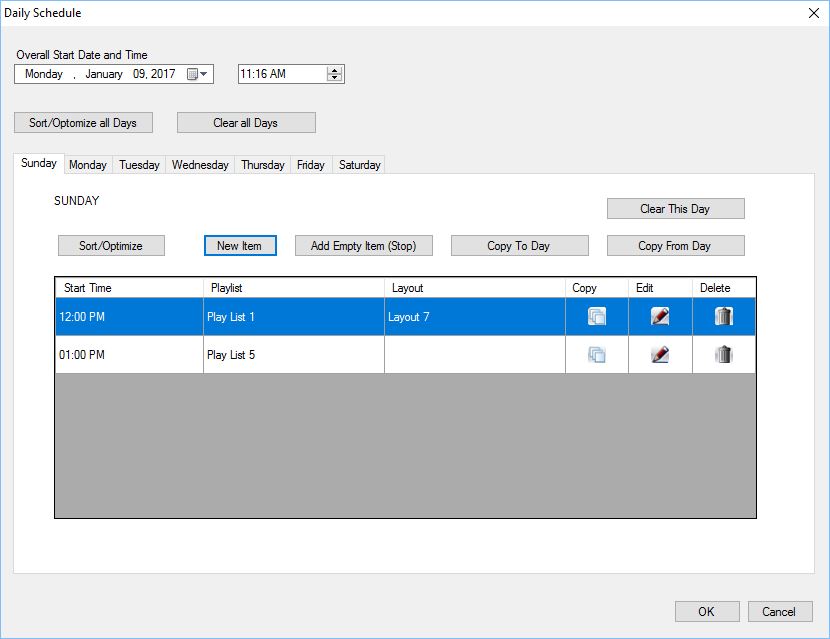Close the Daily Schedule window
This screenshot has height=639, width=830.
814,13
